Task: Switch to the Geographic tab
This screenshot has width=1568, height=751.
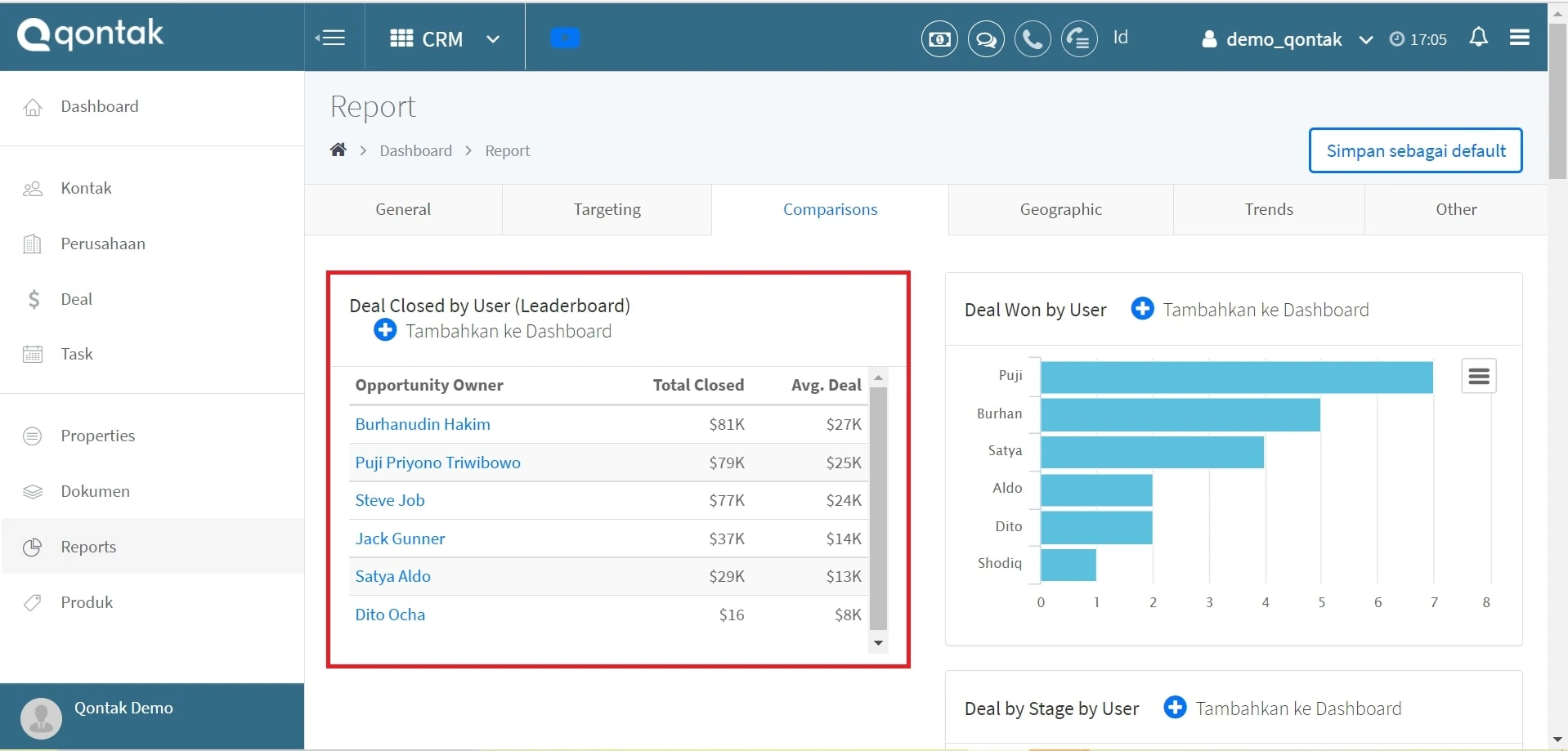Action: (1060, 209)
